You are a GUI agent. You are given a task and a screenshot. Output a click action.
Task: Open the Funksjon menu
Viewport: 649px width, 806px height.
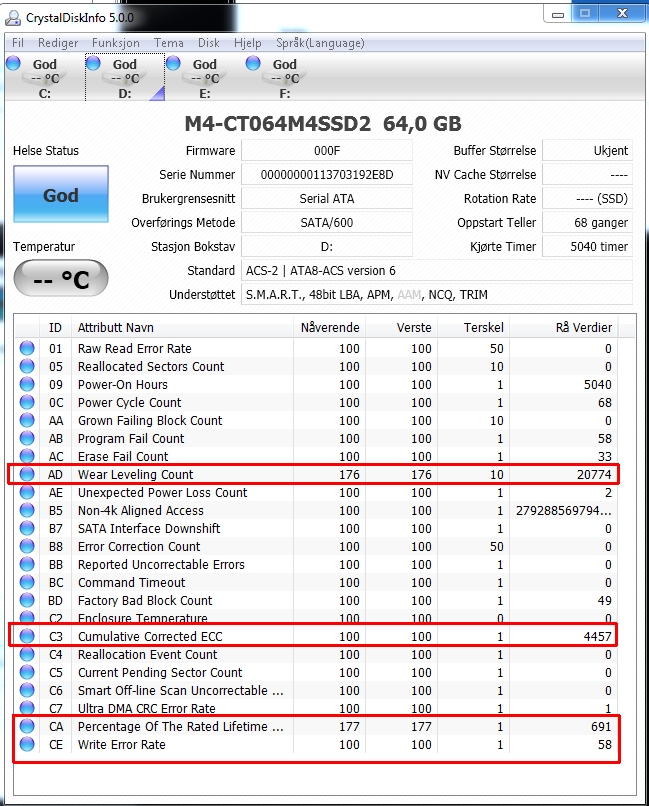[x=116, y=43]
